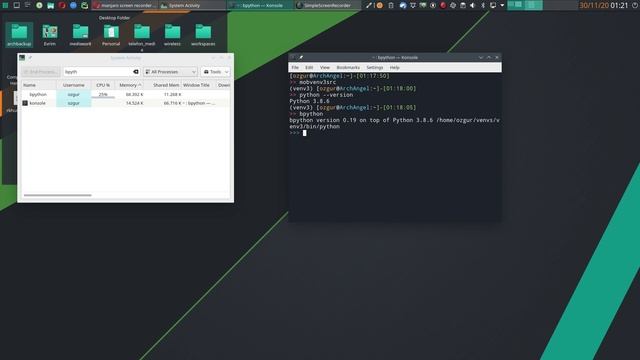
Task: Open the Evrim desktop folder
Action: 50,35
